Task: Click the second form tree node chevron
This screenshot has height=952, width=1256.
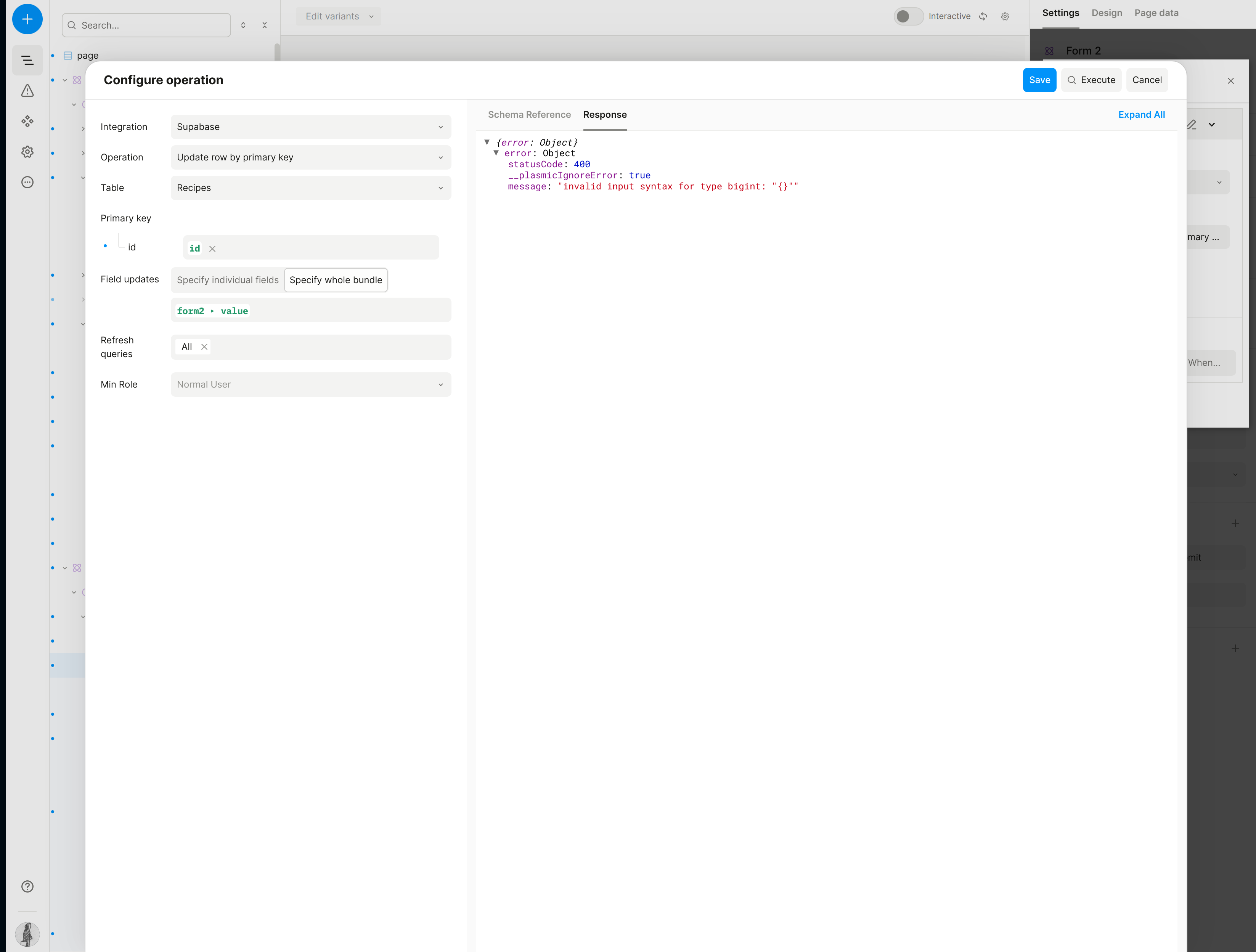Action: point(65,568)
